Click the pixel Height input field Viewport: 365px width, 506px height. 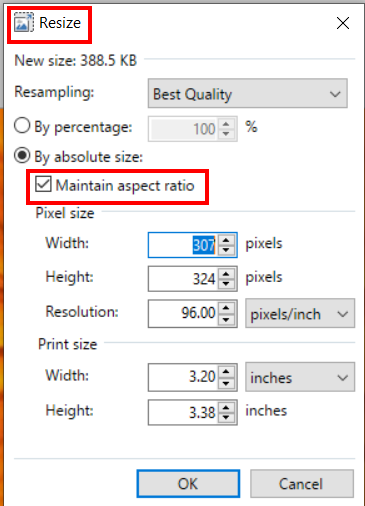point(183,279)
